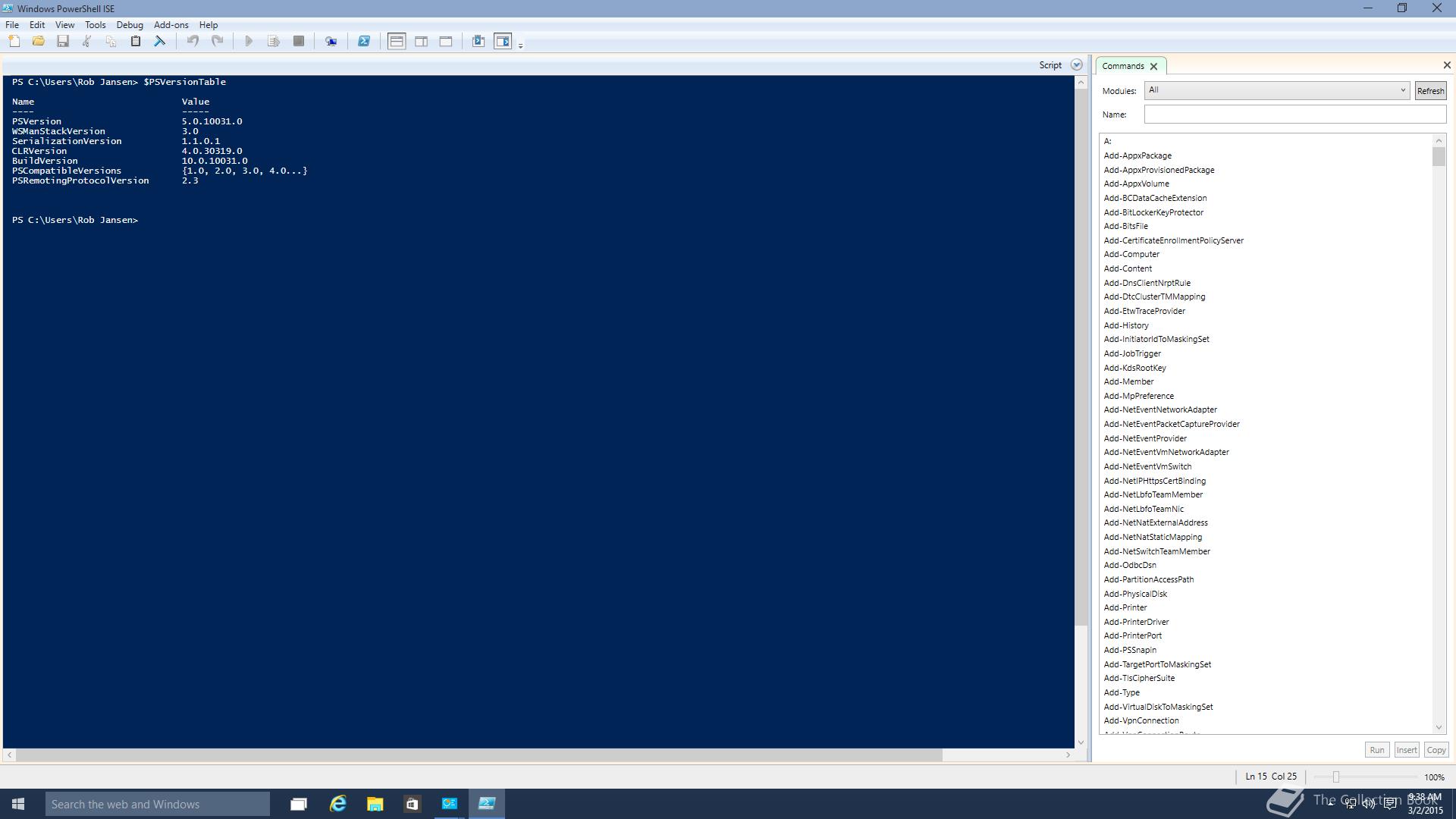Show script pane on top layout icon
1456x819 pixels.
[x=397, y=42]
